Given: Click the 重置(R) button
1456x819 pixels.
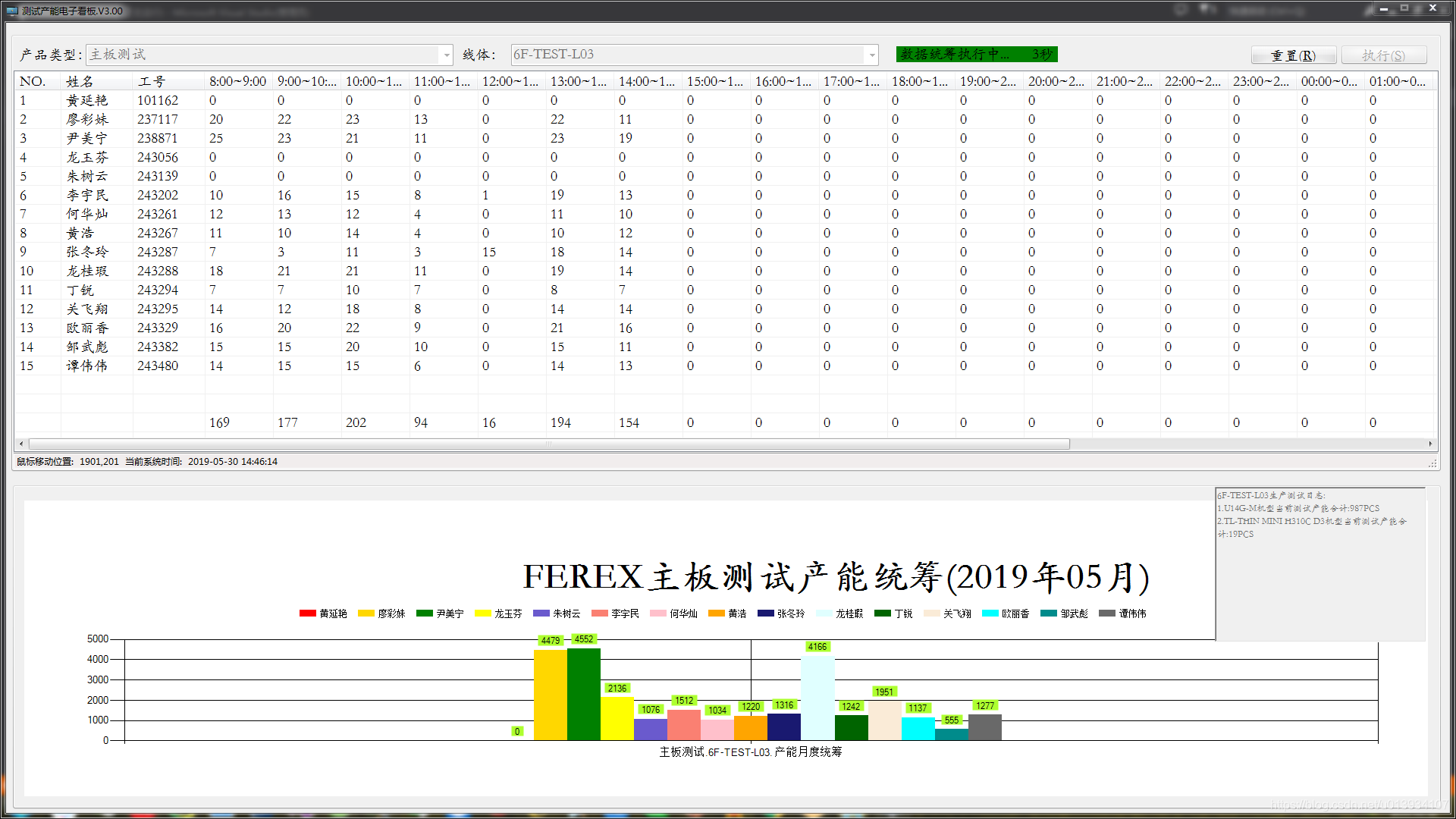Looking at the screenshot, I should 1293,55.
